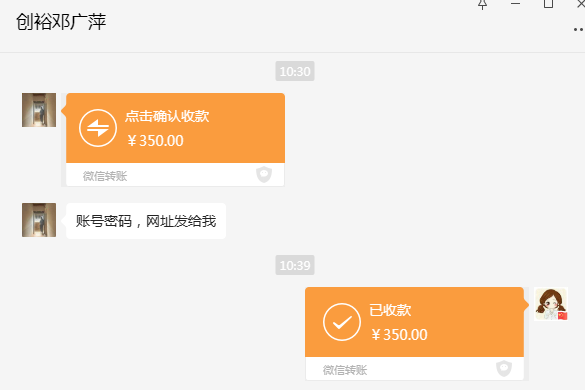The image size is (585, 390).
Task: Click 微信转账 label under received transfer
Action: click(x=345, y=370)
